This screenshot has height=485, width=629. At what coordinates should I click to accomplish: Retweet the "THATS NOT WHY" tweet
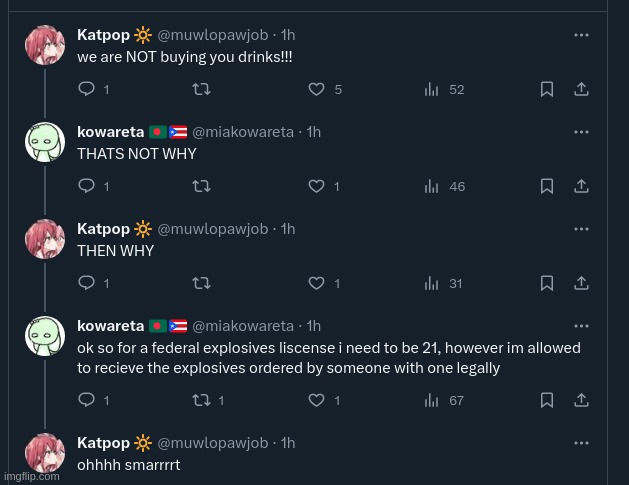pos(201,186)
